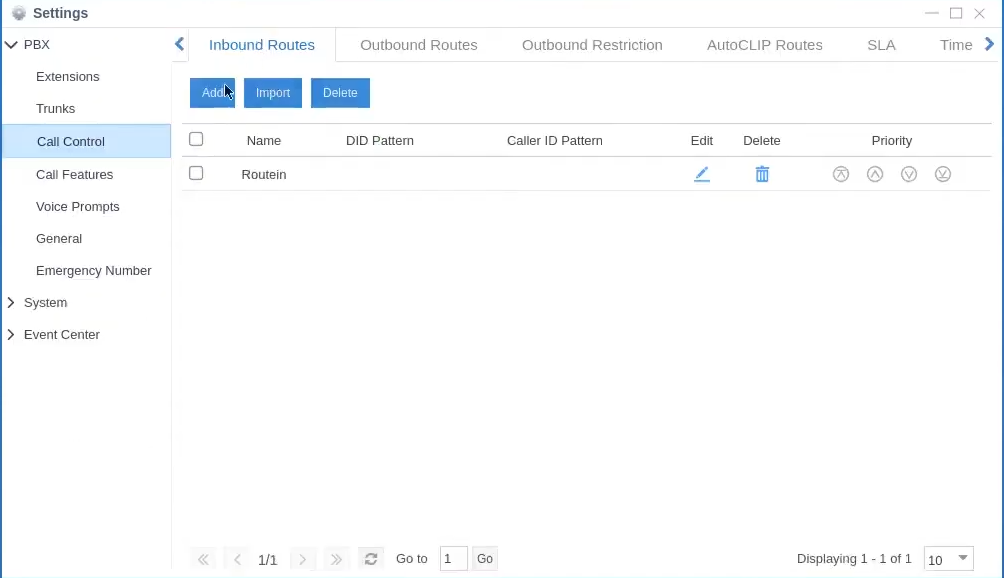Minimize the Settings window

click(x=932, y=13)
